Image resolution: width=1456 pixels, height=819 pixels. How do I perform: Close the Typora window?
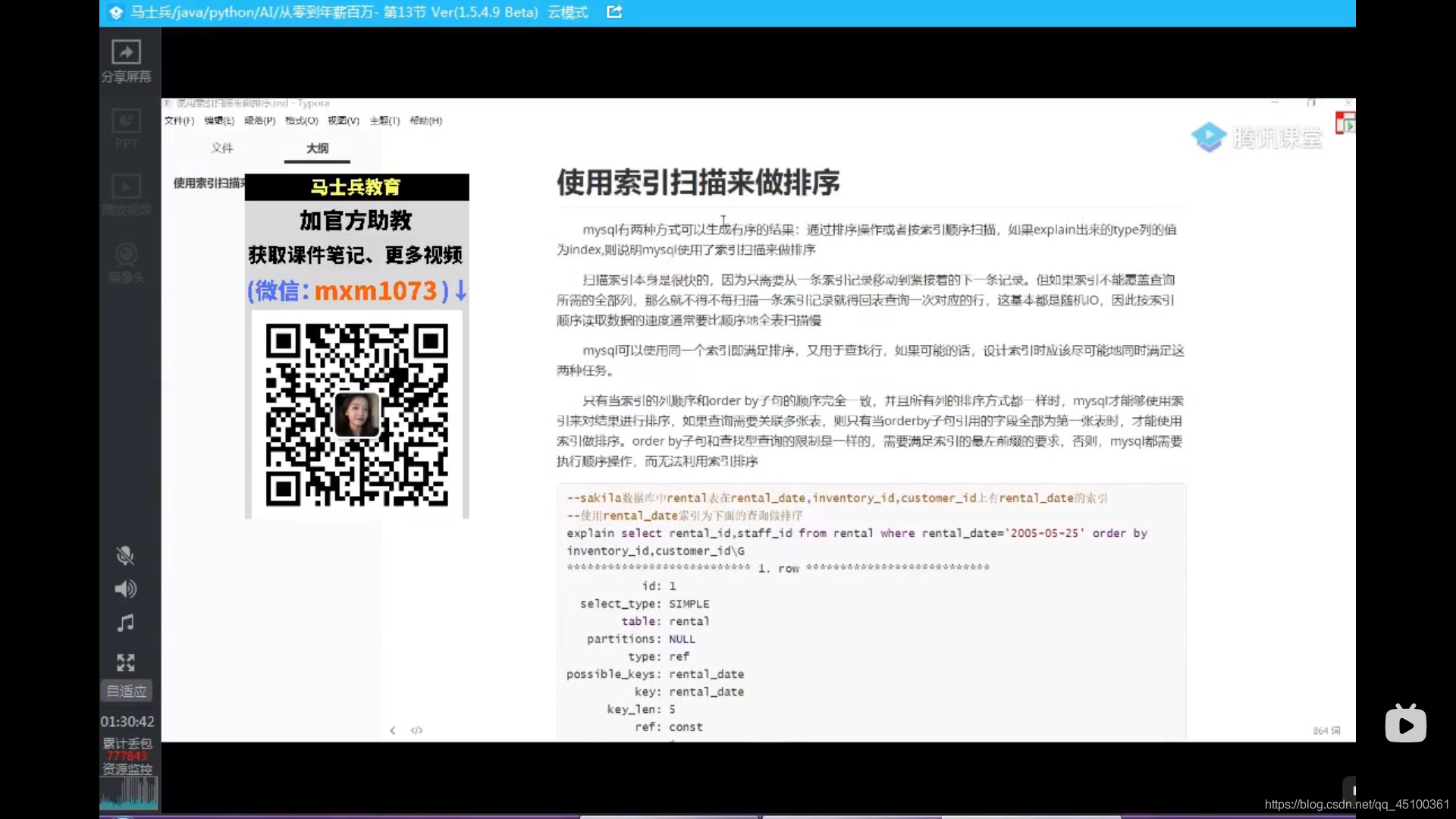point(1348,102)
